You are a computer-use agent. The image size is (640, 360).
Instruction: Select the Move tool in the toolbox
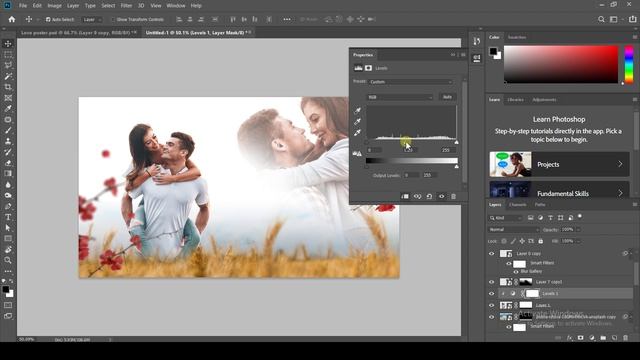pos(8,44)
